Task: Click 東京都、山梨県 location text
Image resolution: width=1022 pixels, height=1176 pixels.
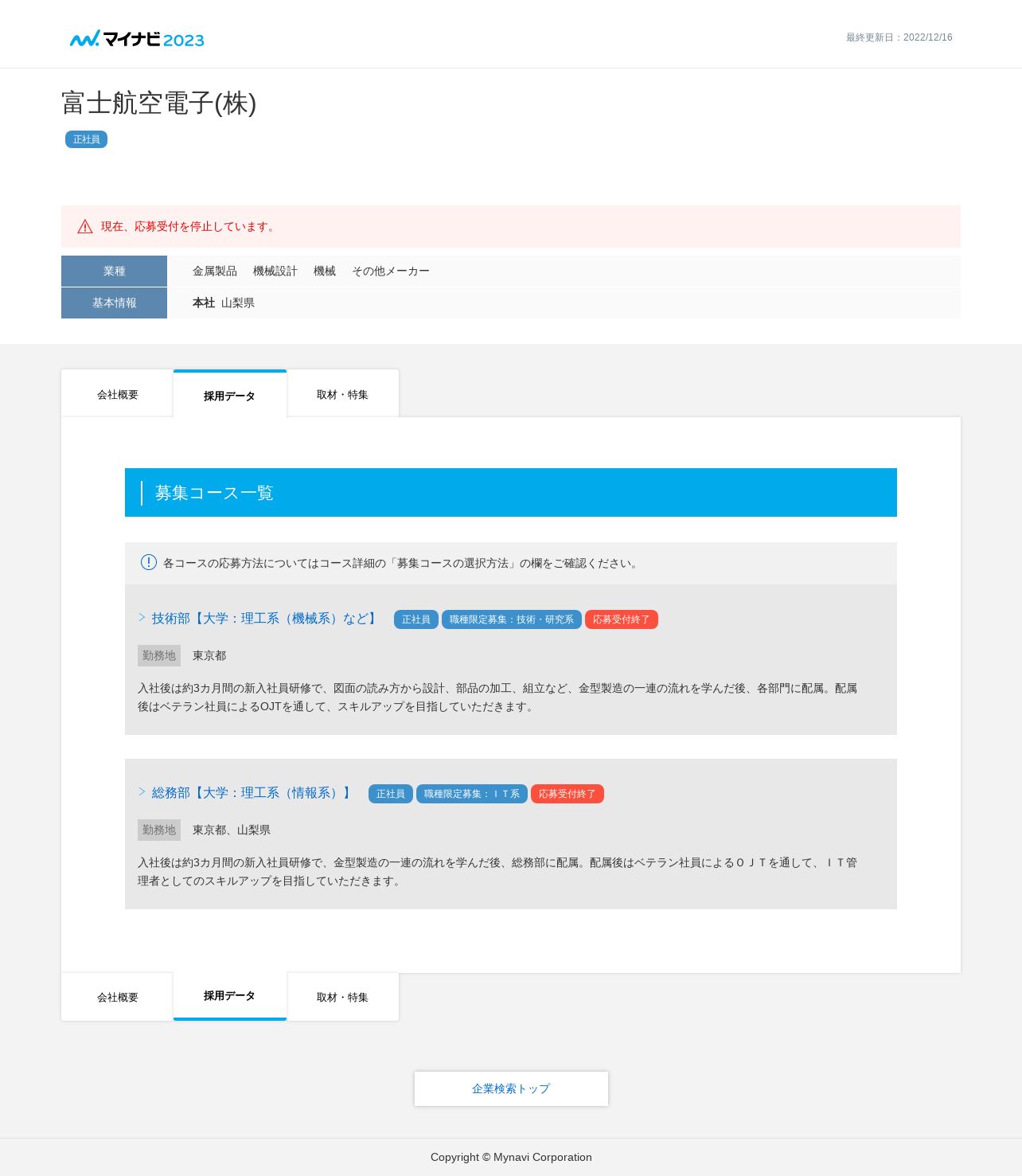Action: (232, 830)
